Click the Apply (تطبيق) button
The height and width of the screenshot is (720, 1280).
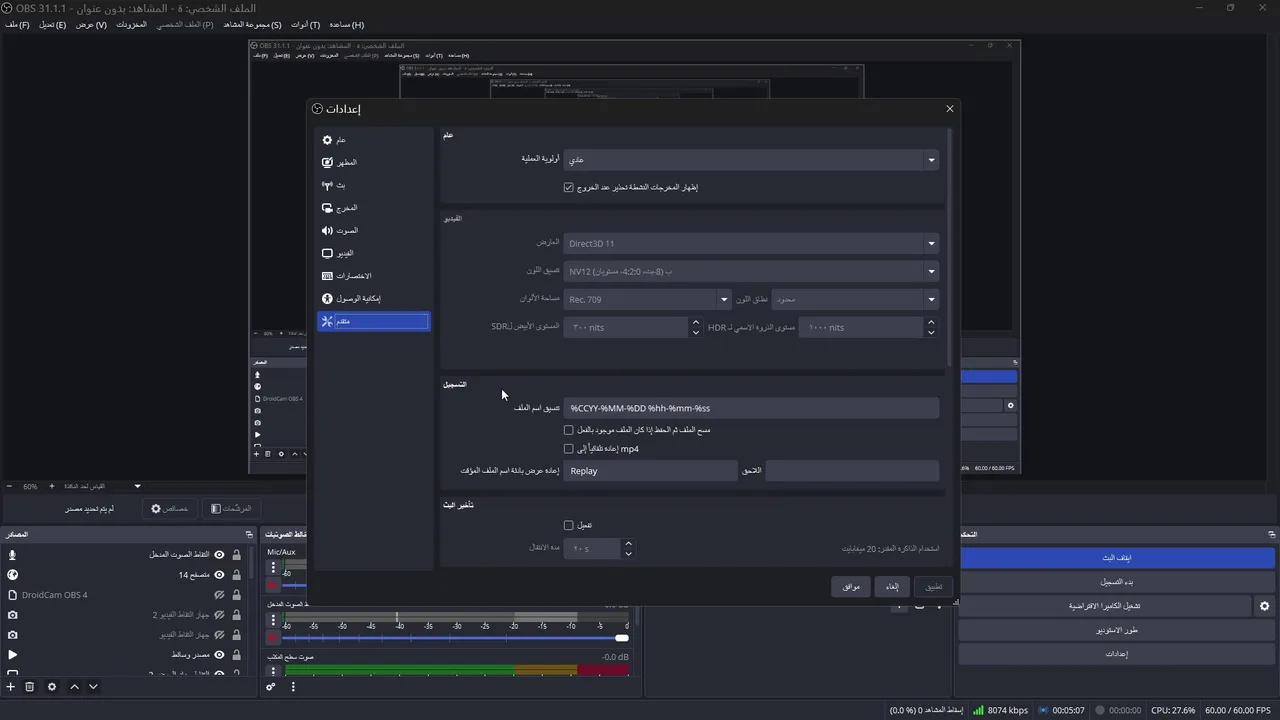coord(933,587)
